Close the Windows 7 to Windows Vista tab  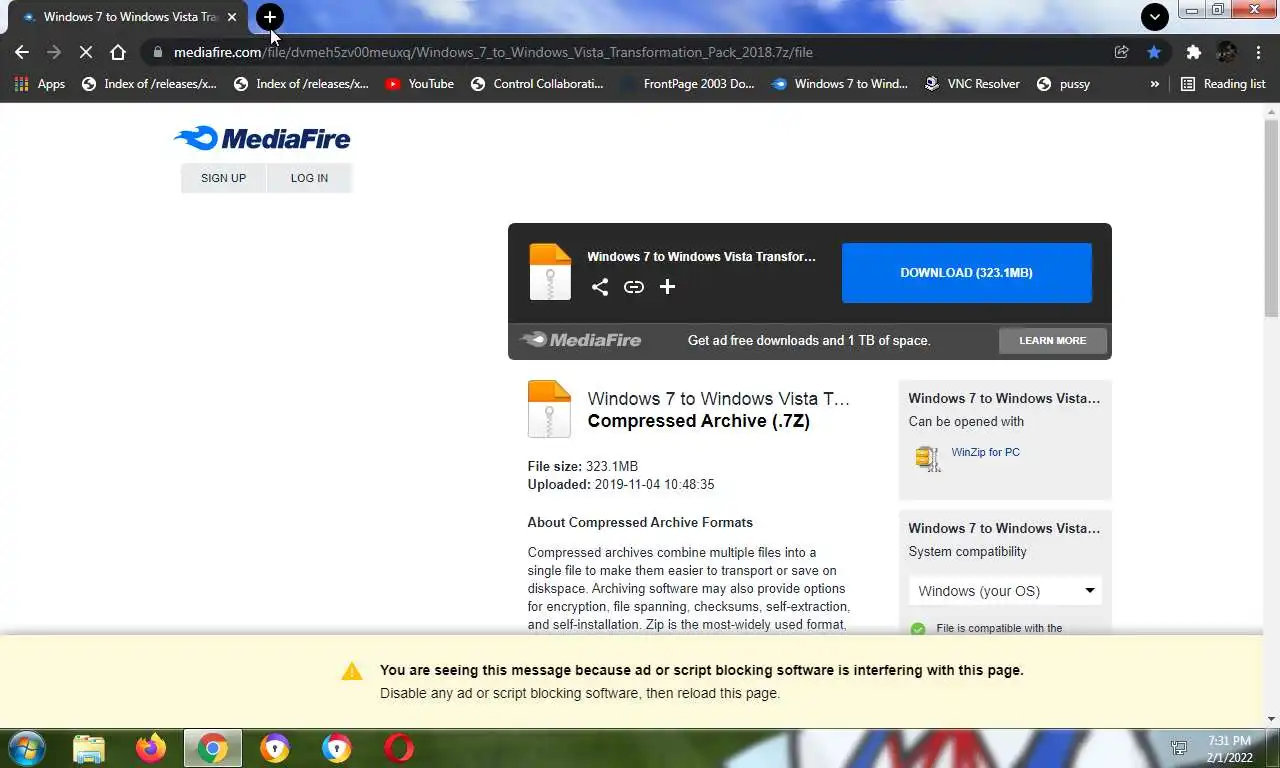232,17
